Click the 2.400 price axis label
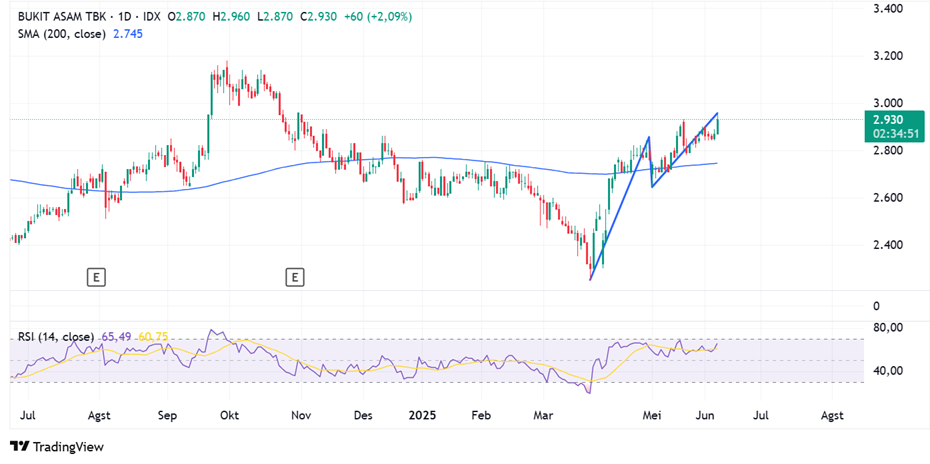930x464 pixels. (x=887, y=244)
